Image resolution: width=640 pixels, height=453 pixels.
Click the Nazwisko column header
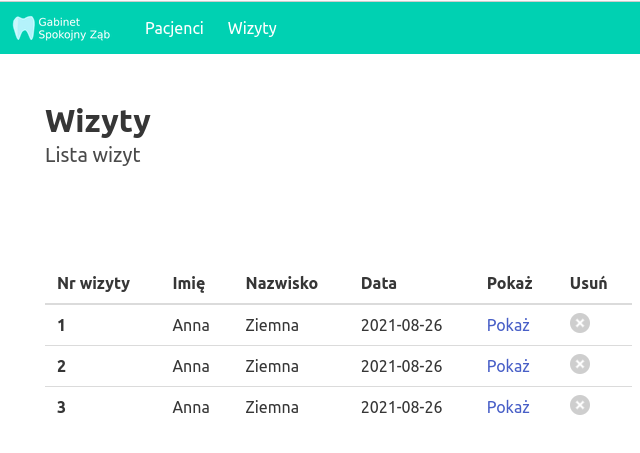[x=282, y=283]
